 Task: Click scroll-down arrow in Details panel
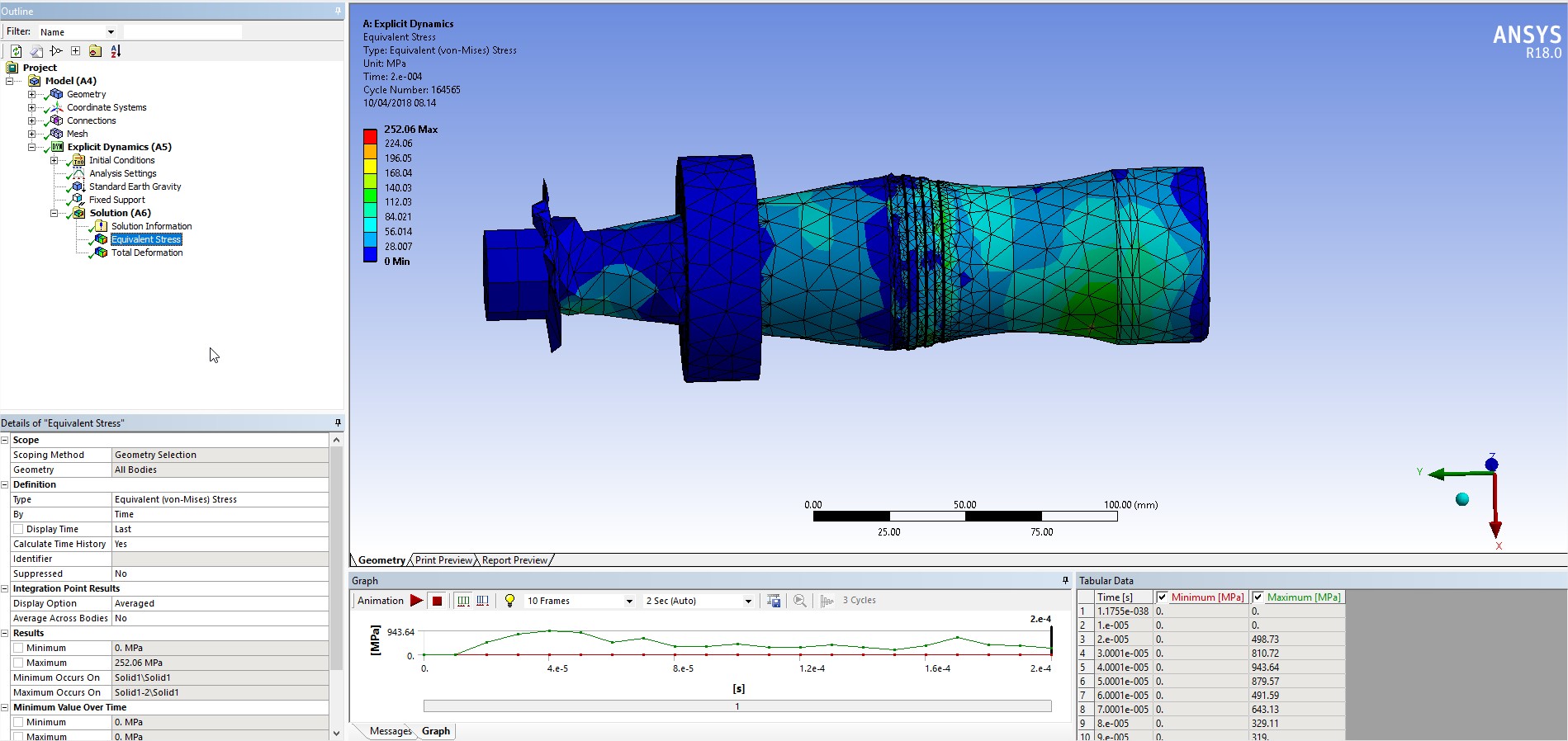coord(336,733)
